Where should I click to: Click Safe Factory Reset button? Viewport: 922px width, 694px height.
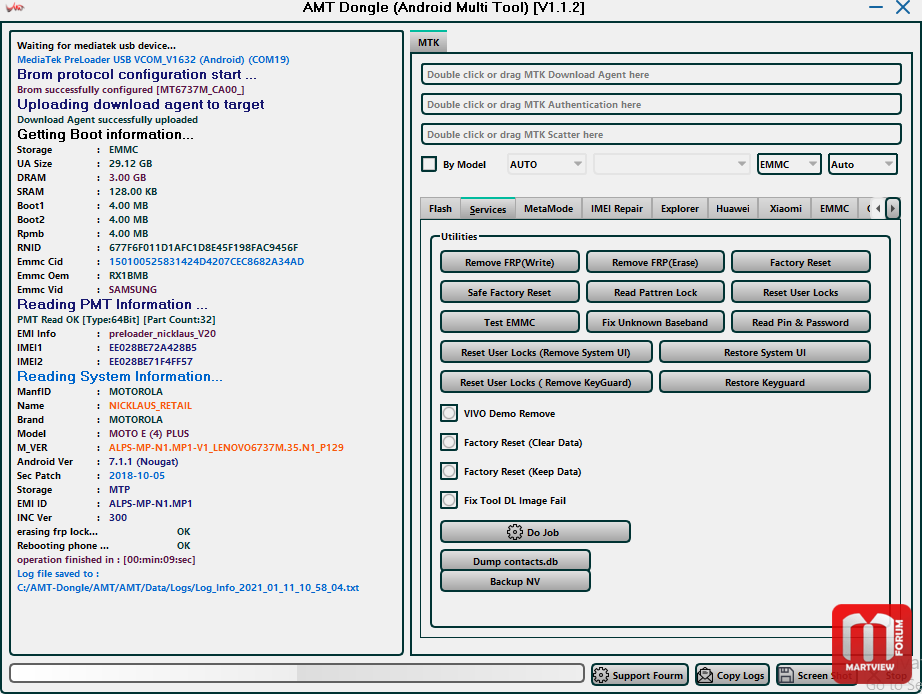click(510, 292)
